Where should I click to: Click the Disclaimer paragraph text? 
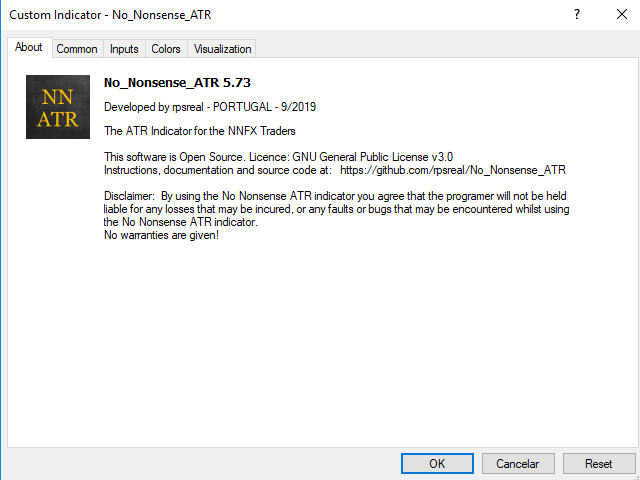tap(340, 209)
